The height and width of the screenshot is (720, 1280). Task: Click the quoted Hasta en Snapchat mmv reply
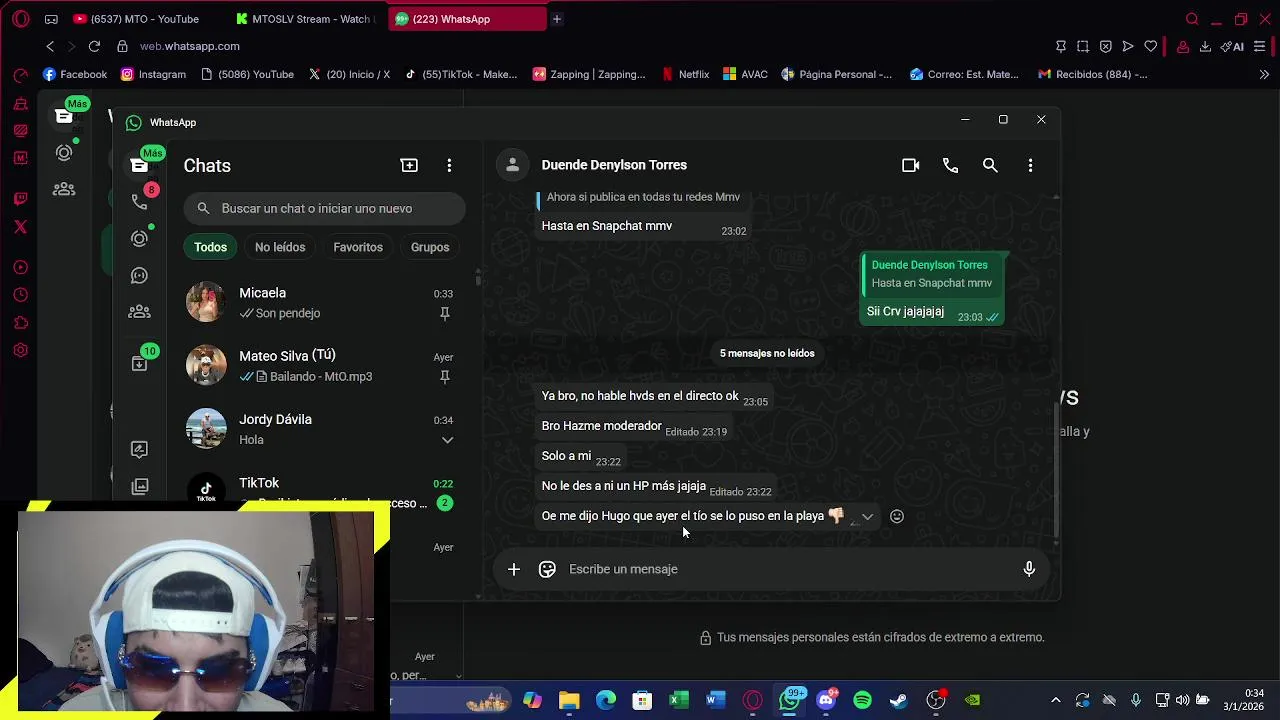click(x=932, y=274)
